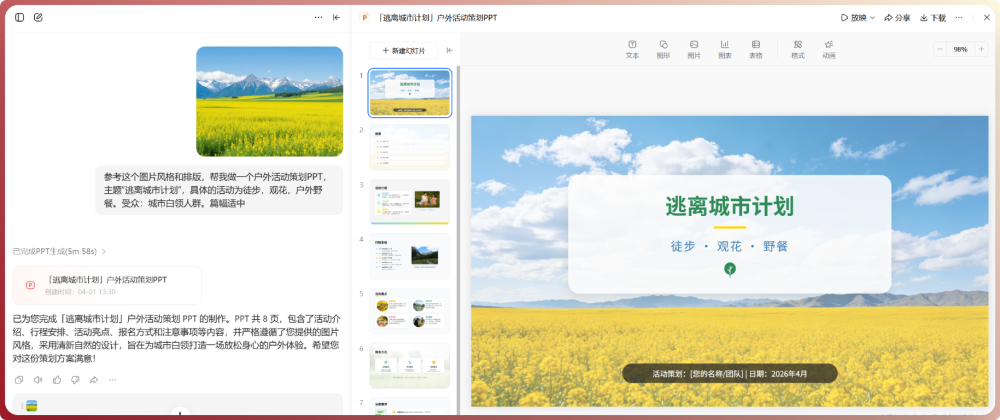
Task: Open the uploaded flower field image in chat
Action: click(269, 101)
